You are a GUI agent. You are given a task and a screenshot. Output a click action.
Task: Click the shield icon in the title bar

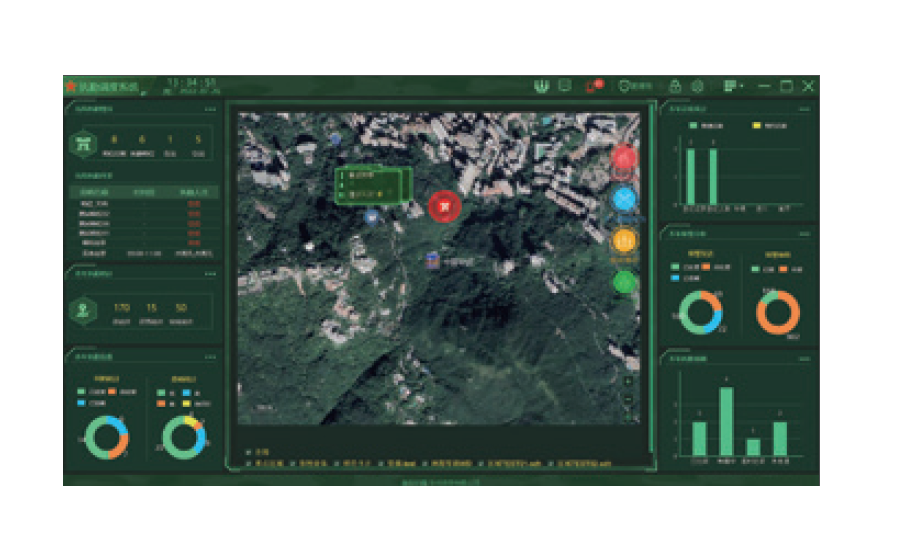point(543,87)
